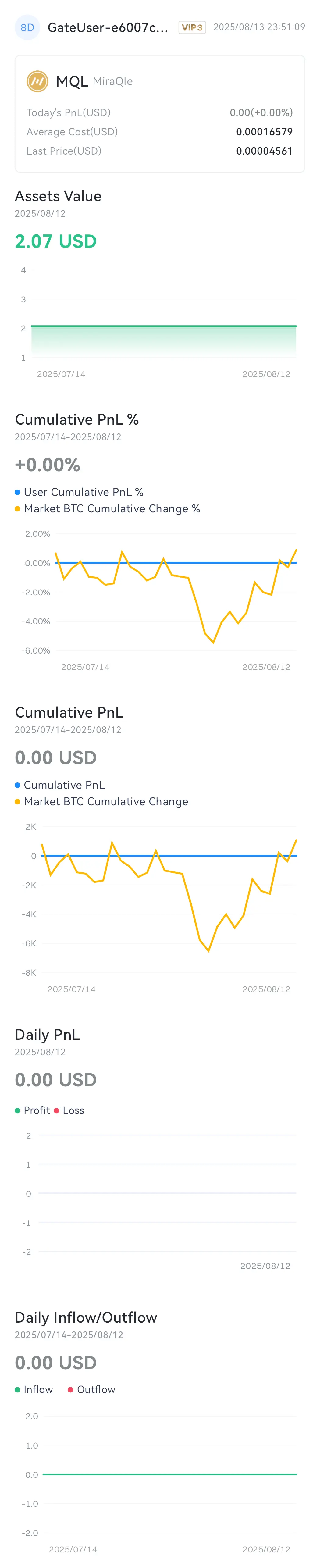The image size is (320, 1568).
Task: Click the yellow BTC line lowest dip in Cumulative PnL % chart
Action: 213,642
